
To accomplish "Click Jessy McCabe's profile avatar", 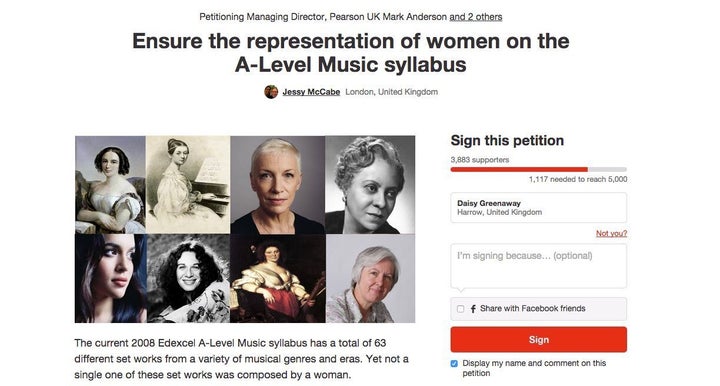I will click(x=271, y=92).
